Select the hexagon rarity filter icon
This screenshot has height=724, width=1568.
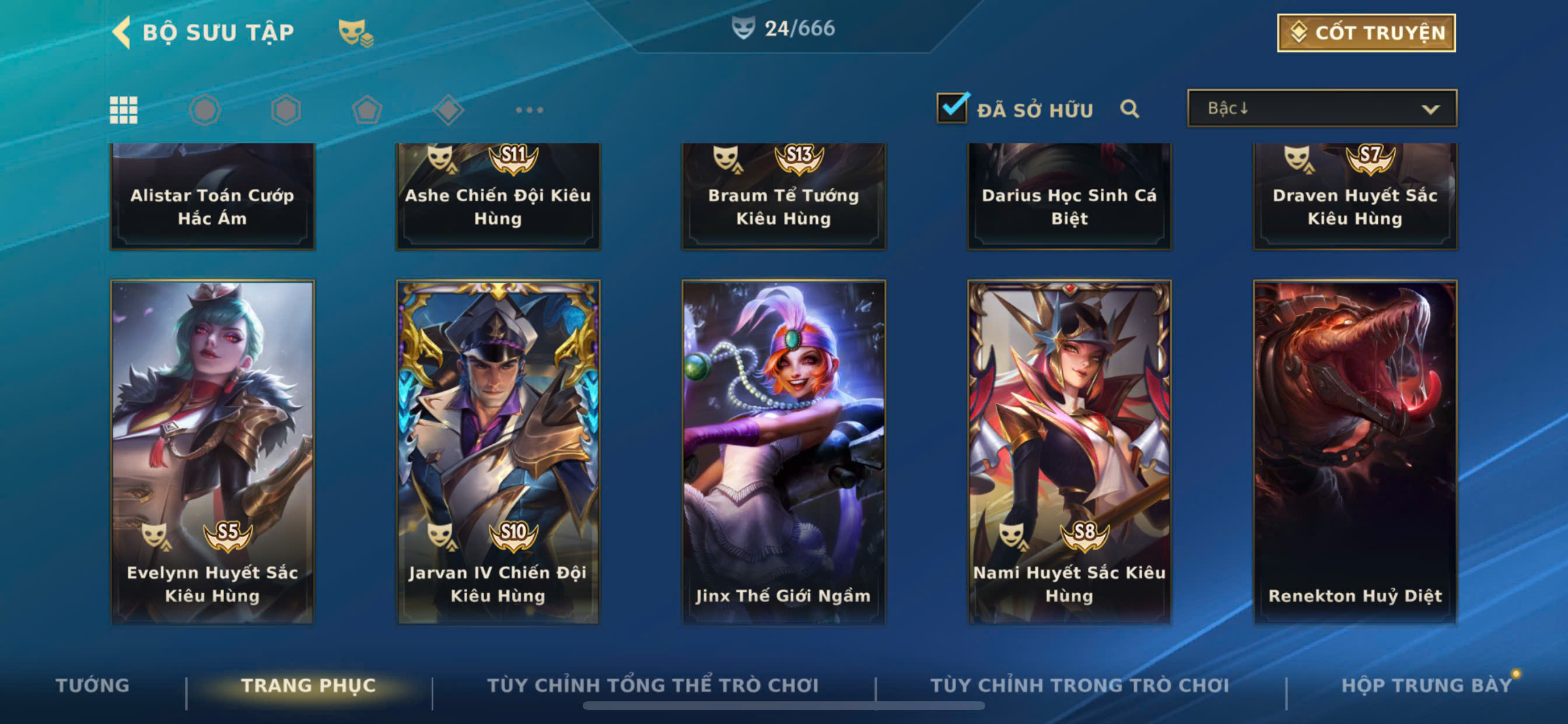pos(286,110)
